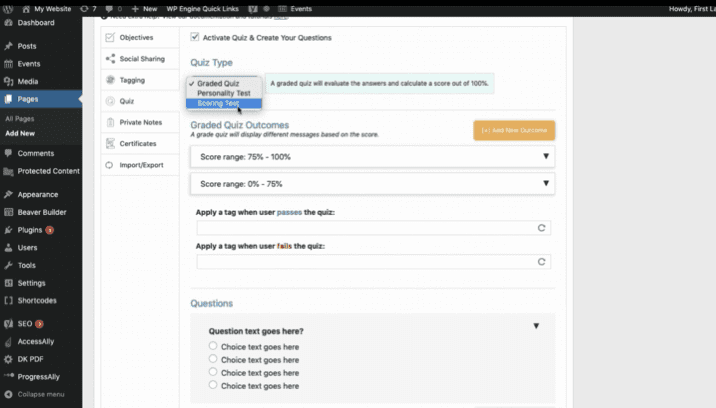
Task: Click refresh icon in fails tag field
Action: pyautogui.click(x=541, y=261)
